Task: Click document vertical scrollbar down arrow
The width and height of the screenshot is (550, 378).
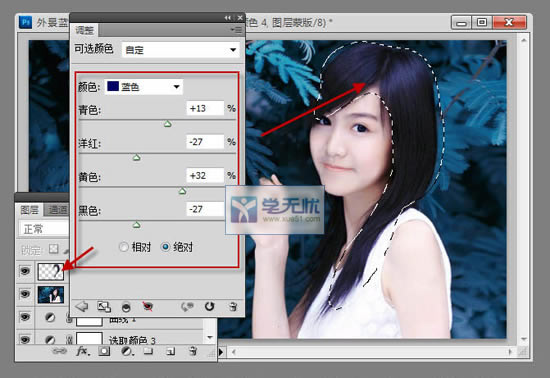Action: 523,339
